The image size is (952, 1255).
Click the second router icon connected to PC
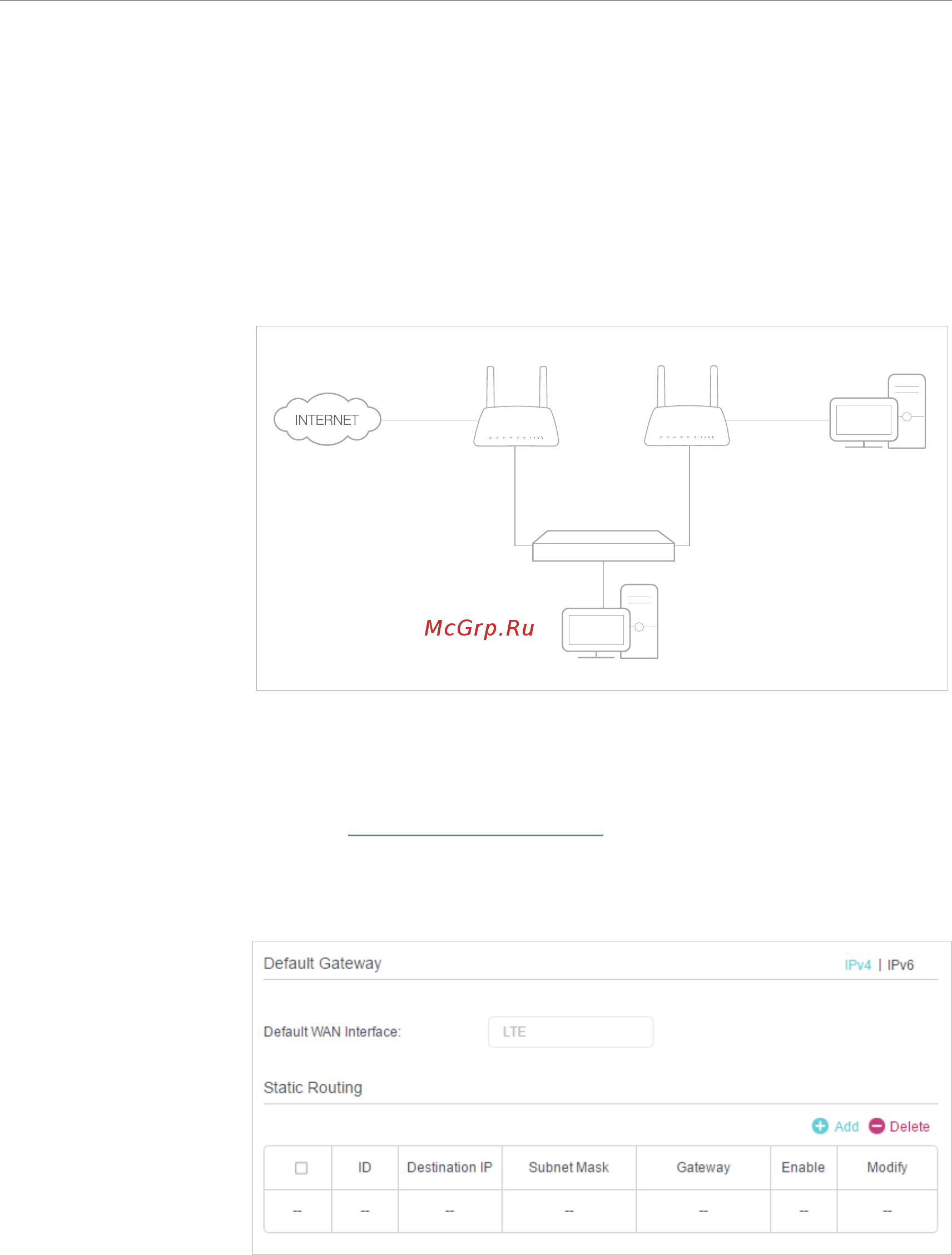coord(687,406)
